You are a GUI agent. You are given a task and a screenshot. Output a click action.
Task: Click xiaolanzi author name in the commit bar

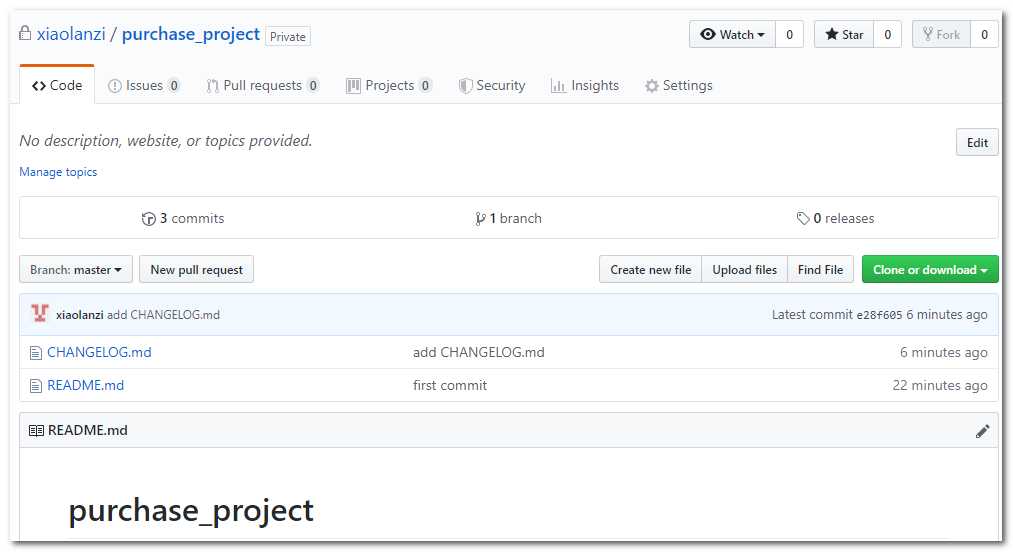pyautogui.click(x=79, y=315)
